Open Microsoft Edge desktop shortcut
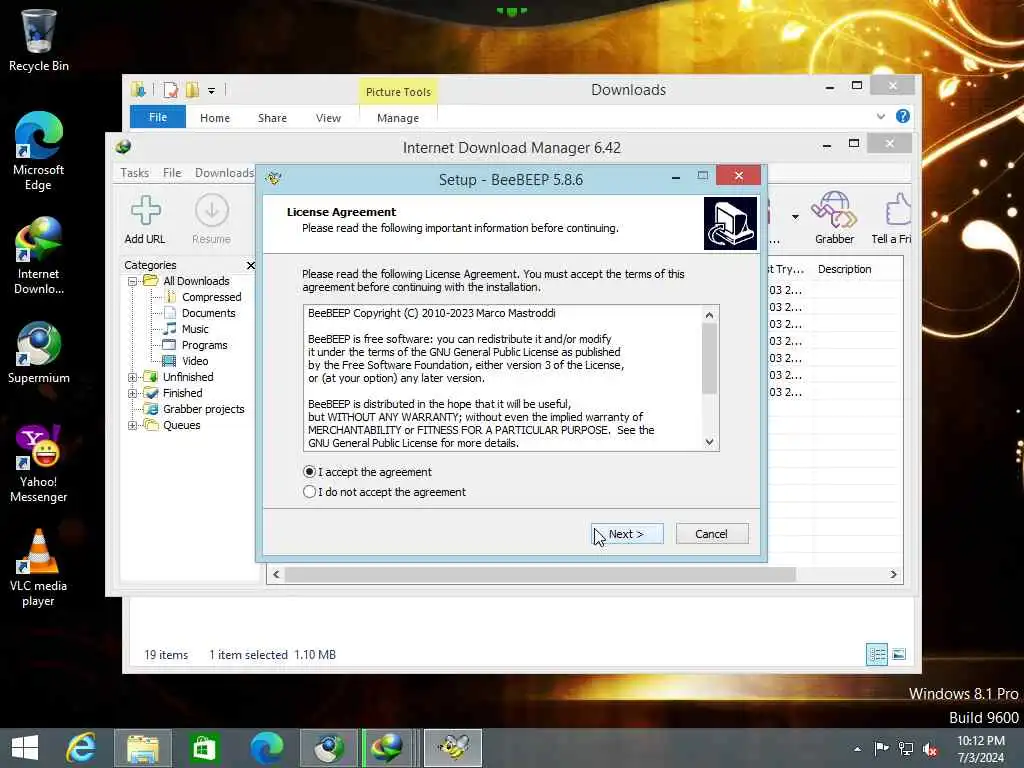The height and width of the screenshot is (768, 1024). pyautogui.click(x=39, y=151)
